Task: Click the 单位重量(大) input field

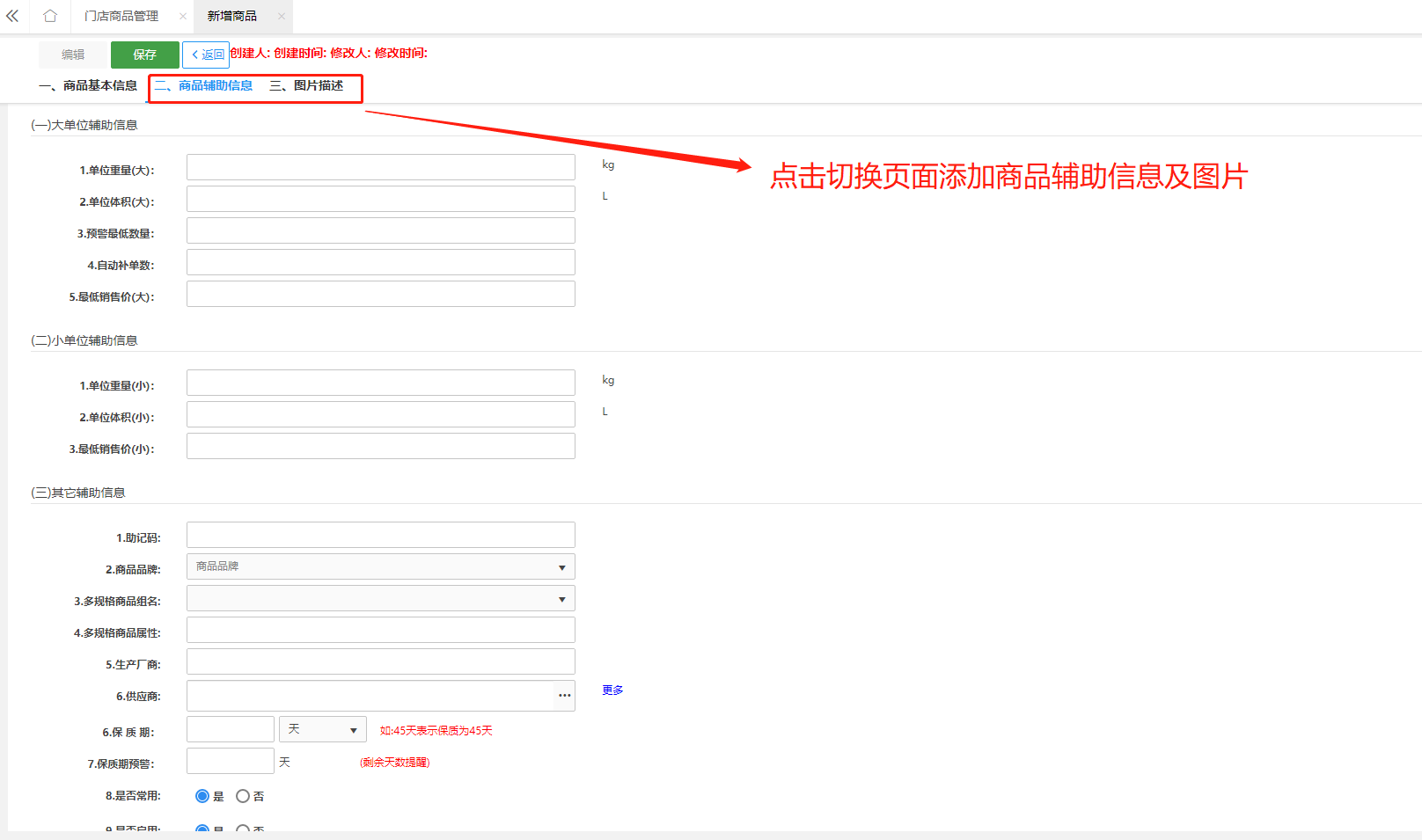Action: pos(380,167)
